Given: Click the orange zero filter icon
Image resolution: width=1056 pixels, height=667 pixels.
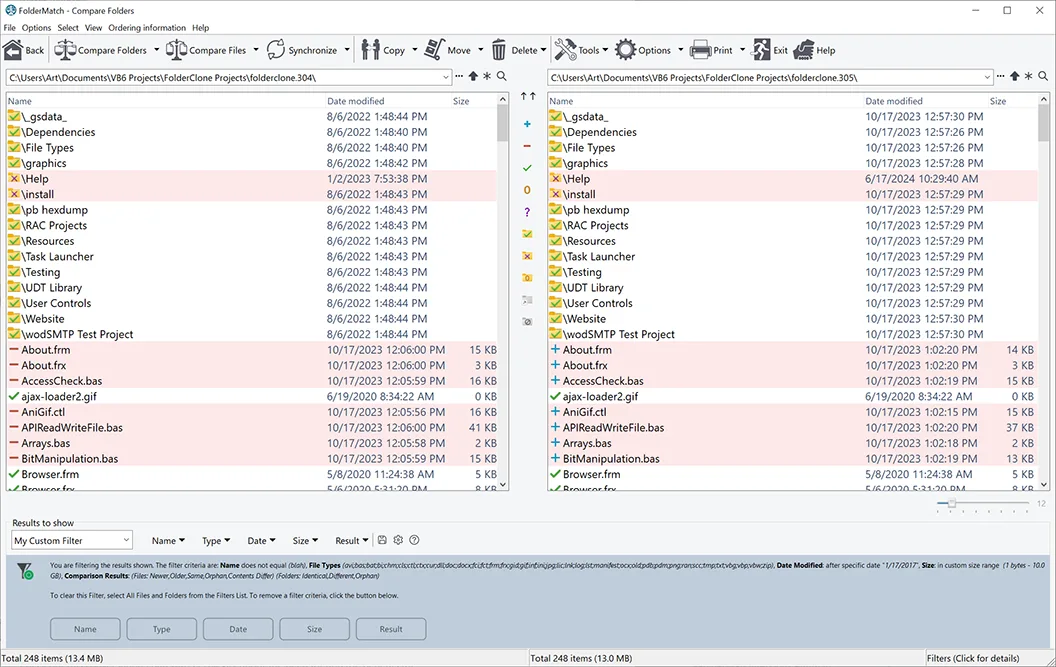Looking at the screenshot, I should pos(527,190).
